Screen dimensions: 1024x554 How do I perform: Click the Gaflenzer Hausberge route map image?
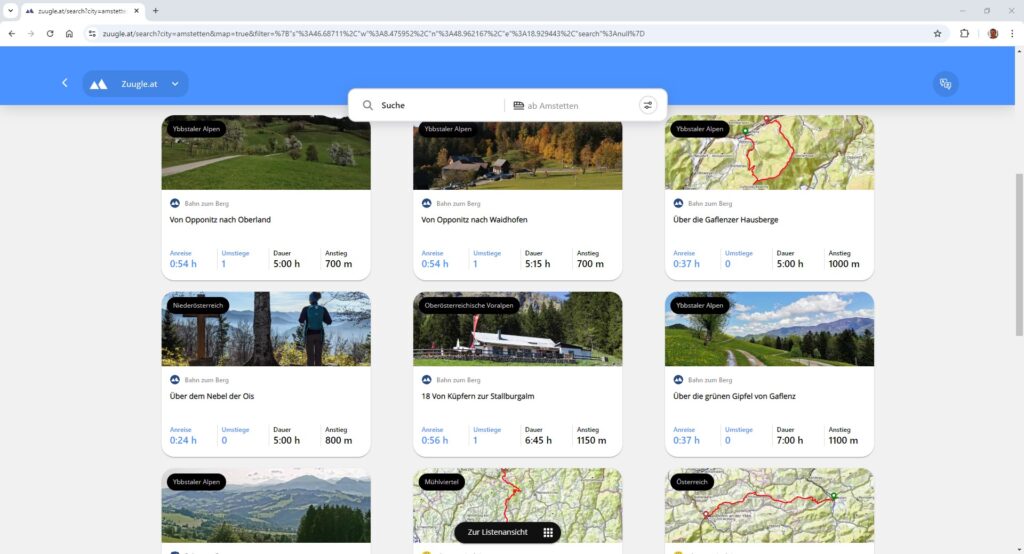(x=769, y=153)
